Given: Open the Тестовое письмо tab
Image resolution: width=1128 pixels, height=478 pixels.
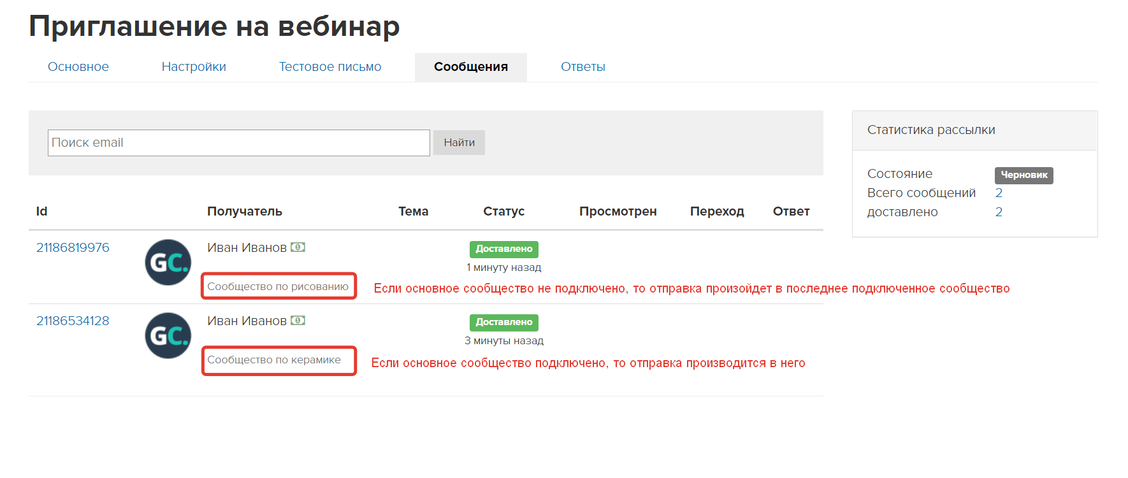Looking at the screenshot, I should 330,67.
